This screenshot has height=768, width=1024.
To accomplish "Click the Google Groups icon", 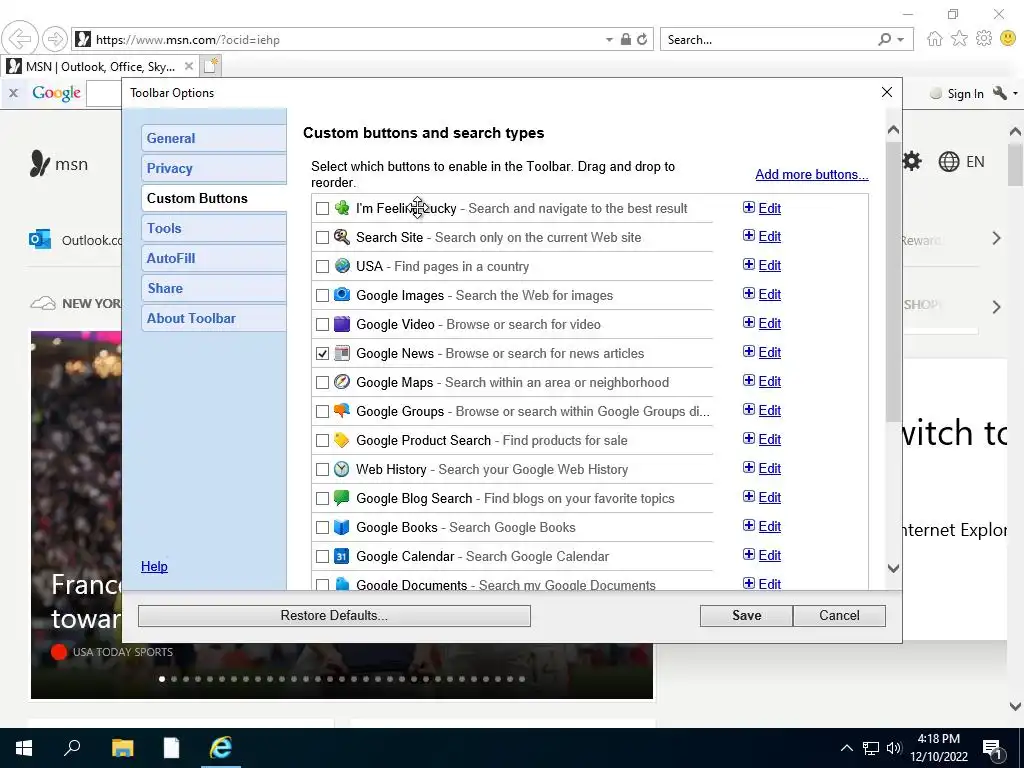I will click(342, 411).
